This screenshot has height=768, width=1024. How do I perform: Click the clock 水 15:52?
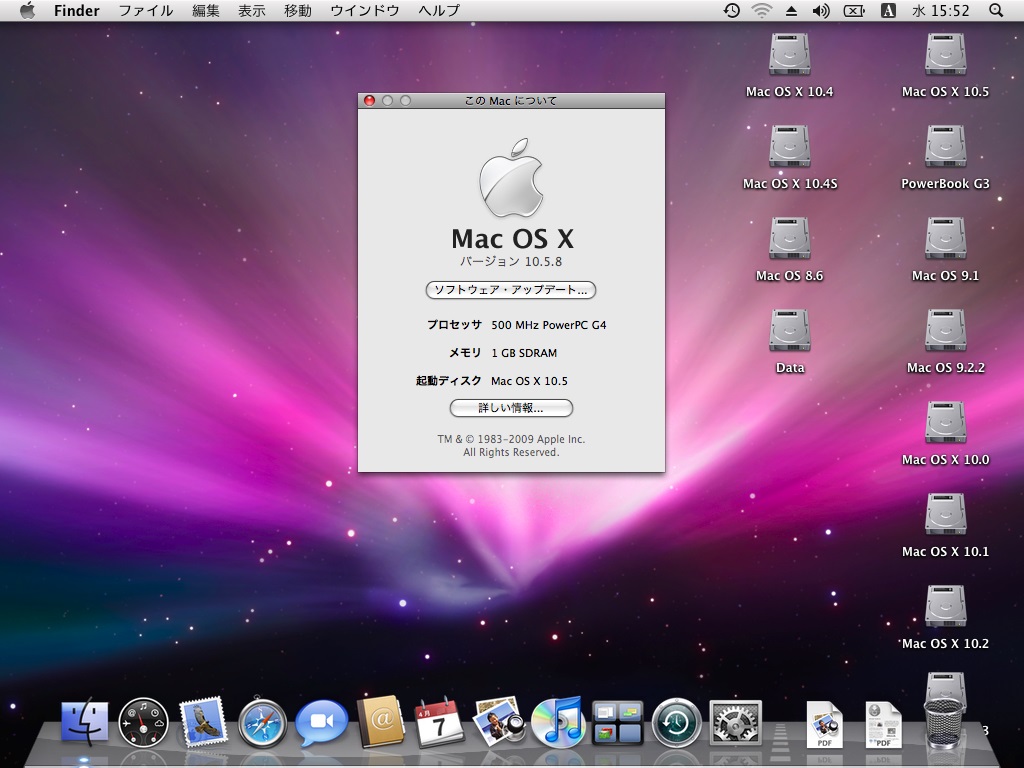point(941,10)
